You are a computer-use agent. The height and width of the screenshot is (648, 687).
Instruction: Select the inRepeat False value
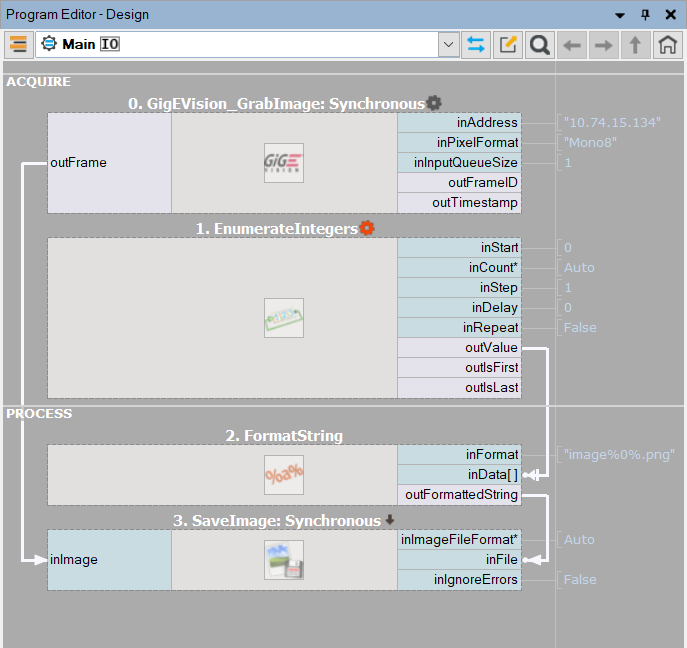(580, 328)
